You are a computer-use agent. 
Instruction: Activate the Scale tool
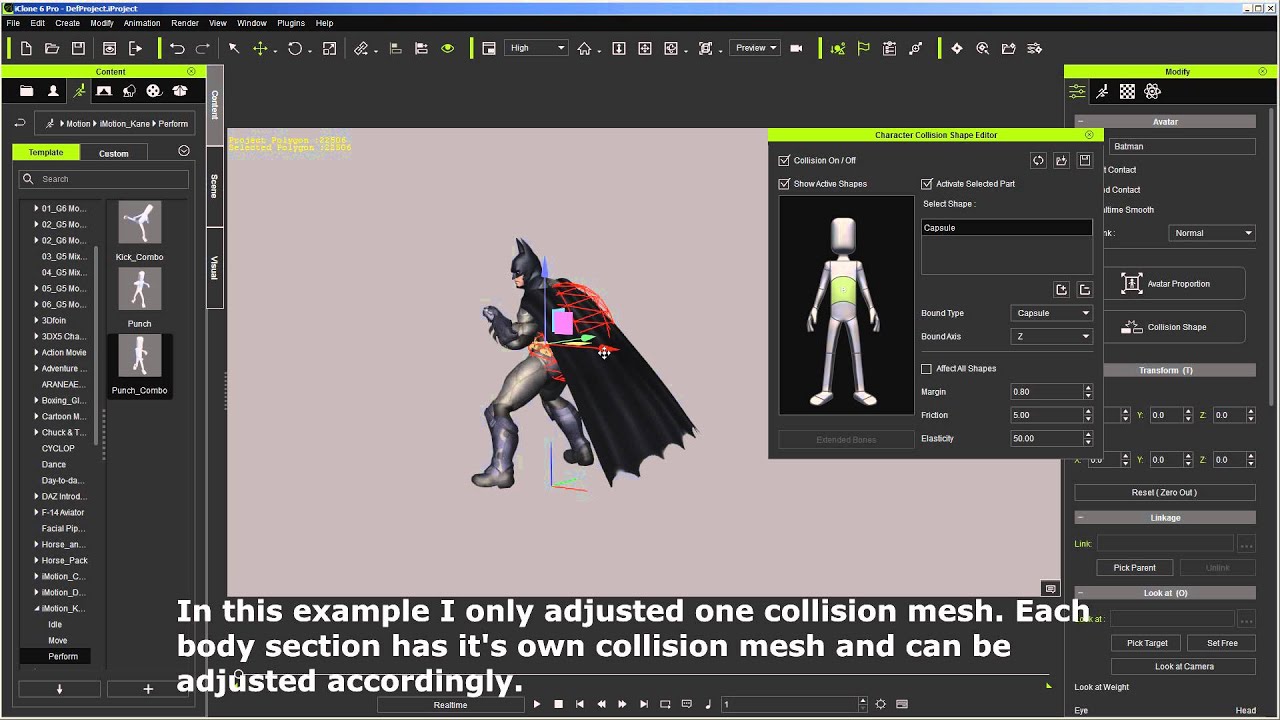click(x=329, y=48)
